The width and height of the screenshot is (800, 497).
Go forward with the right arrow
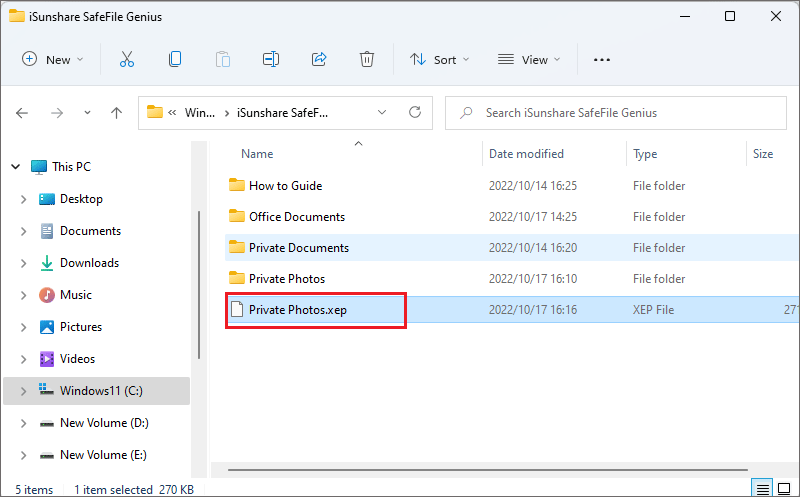57,113
